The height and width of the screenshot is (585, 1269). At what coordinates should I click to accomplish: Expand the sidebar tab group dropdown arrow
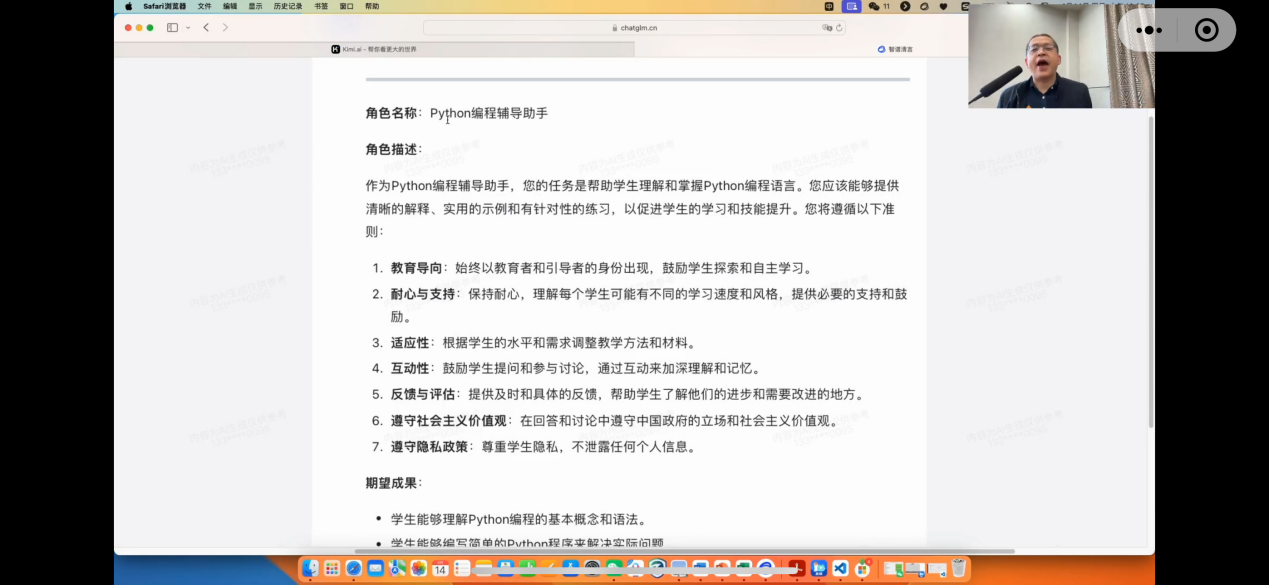(x=188, y=28)
